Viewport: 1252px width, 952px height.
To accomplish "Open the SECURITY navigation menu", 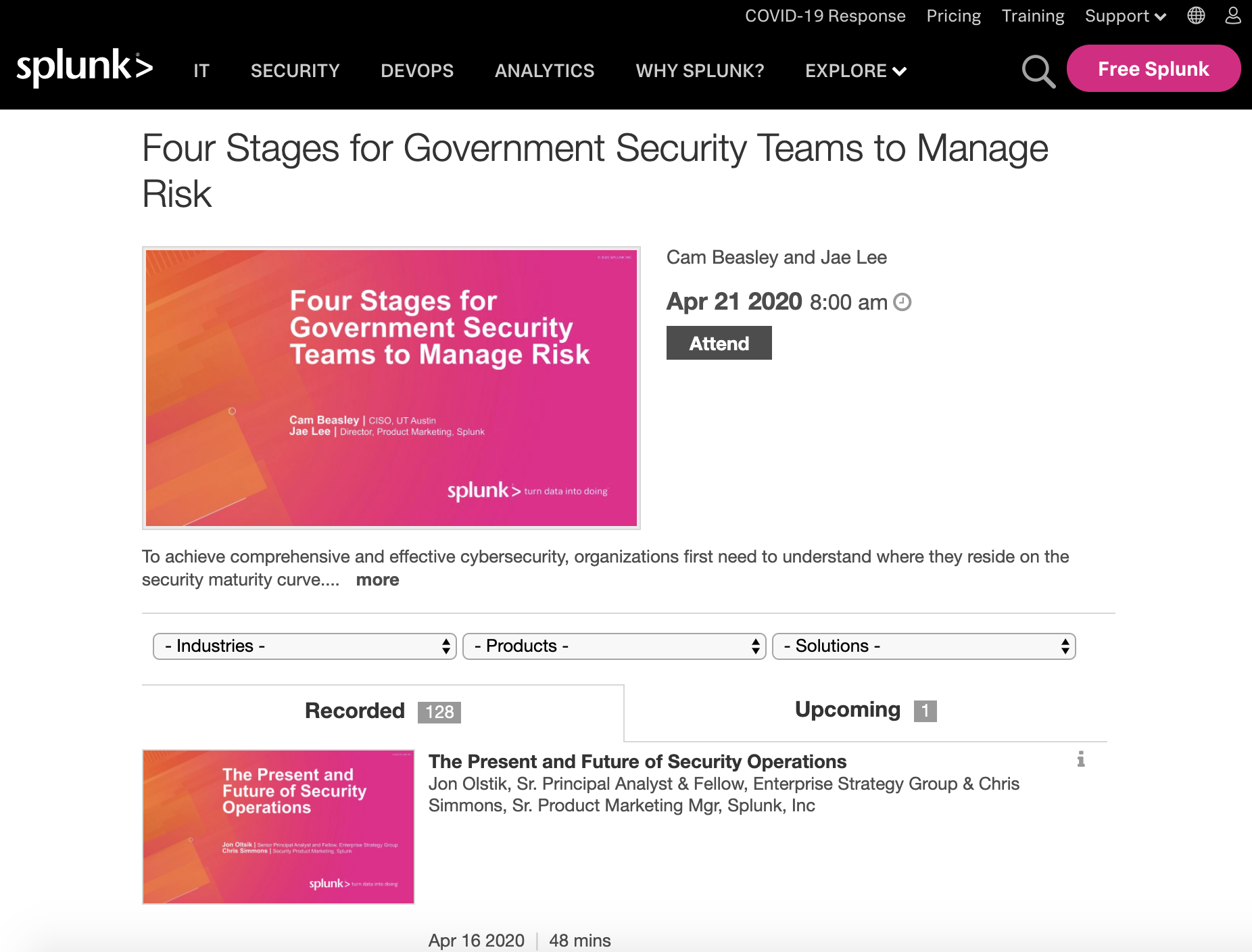I will (x=295, y=71).
